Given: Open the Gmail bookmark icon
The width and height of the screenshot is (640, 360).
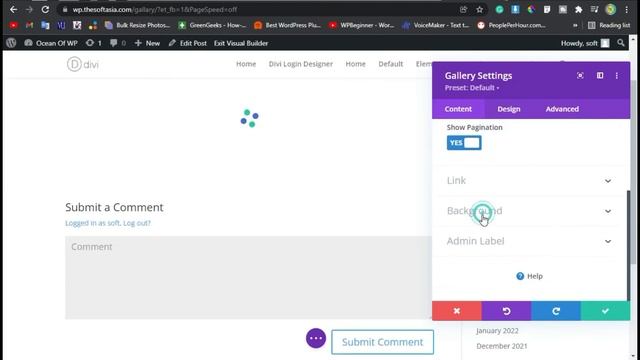Looking at the screenshot, I should [29, 25].
